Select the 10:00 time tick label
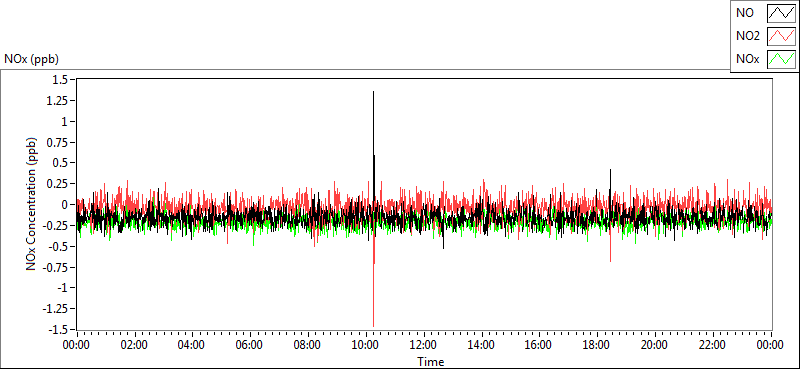Viewport: 800px width, 369px height. point(365,346)
